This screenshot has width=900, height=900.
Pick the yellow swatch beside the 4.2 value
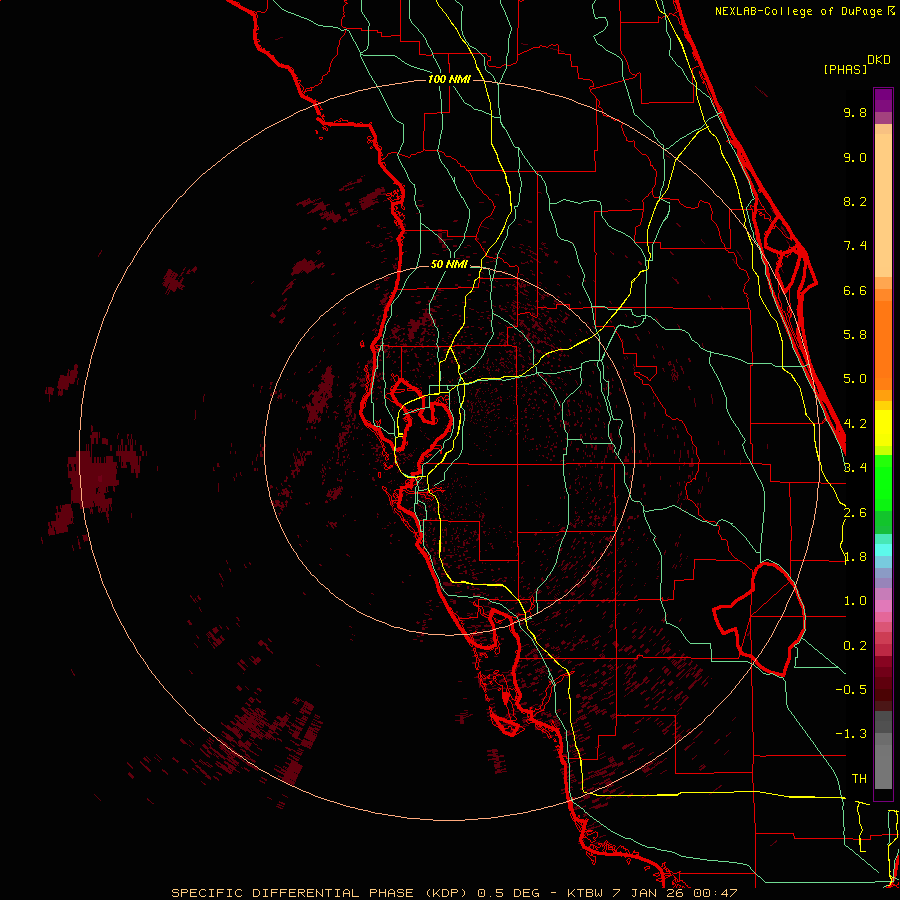883,424
